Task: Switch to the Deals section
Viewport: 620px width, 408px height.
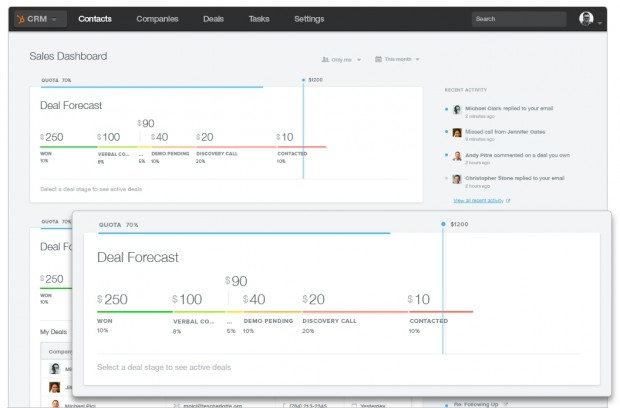Action: (x=214, y=19)
